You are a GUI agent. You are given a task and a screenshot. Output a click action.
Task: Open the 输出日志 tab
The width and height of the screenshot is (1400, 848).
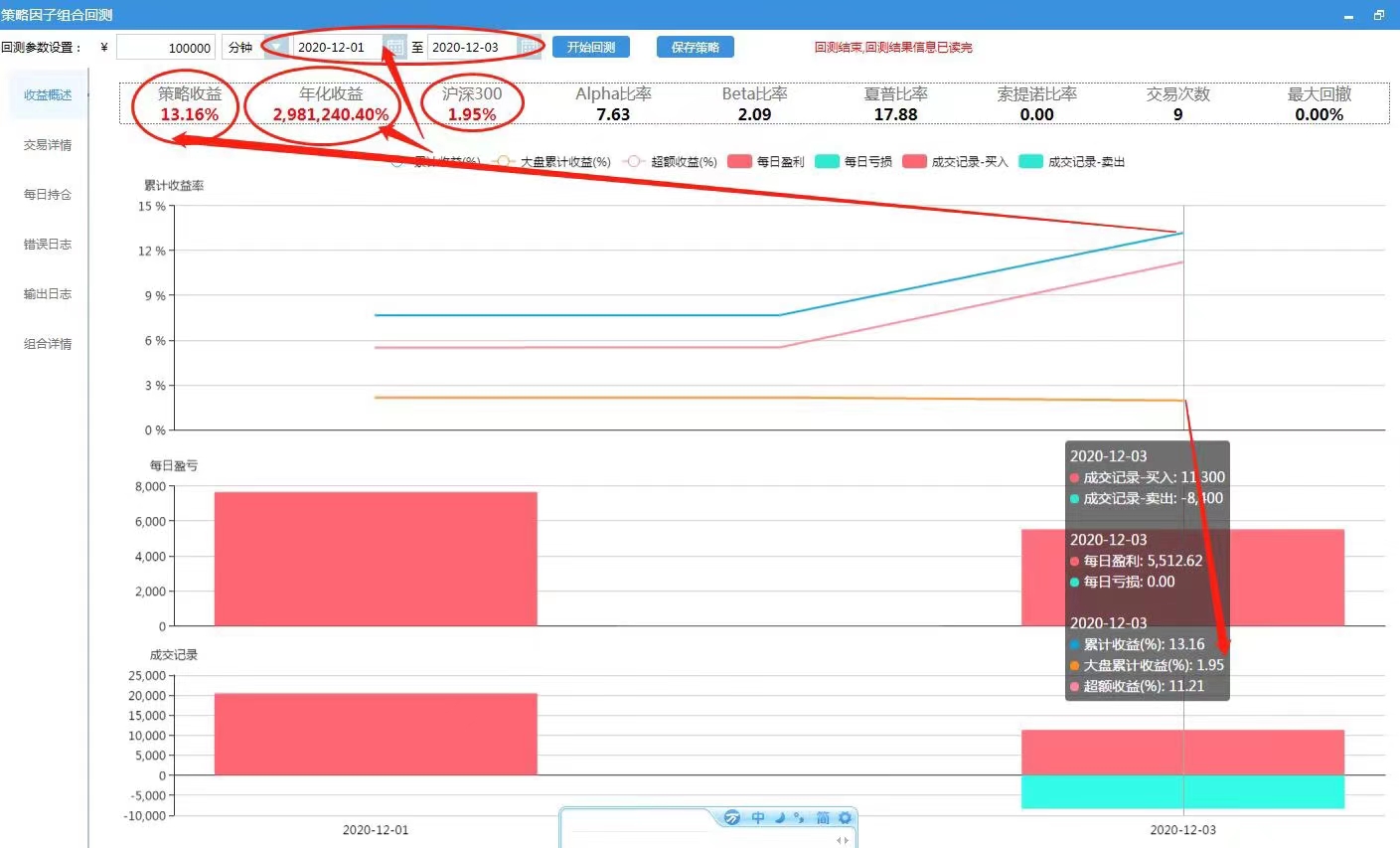[x=48, y=294]
